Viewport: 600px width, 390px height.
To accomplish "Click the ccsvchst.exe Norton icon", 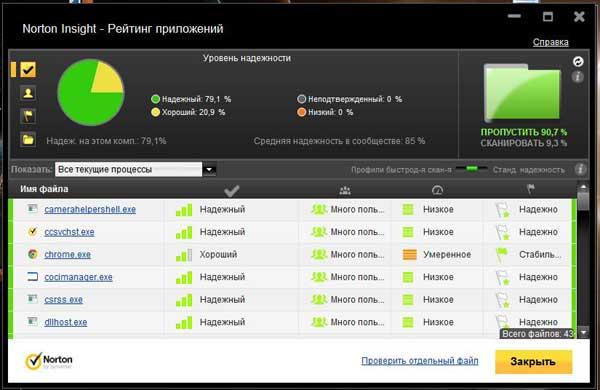I will click(x=33, y=231).
